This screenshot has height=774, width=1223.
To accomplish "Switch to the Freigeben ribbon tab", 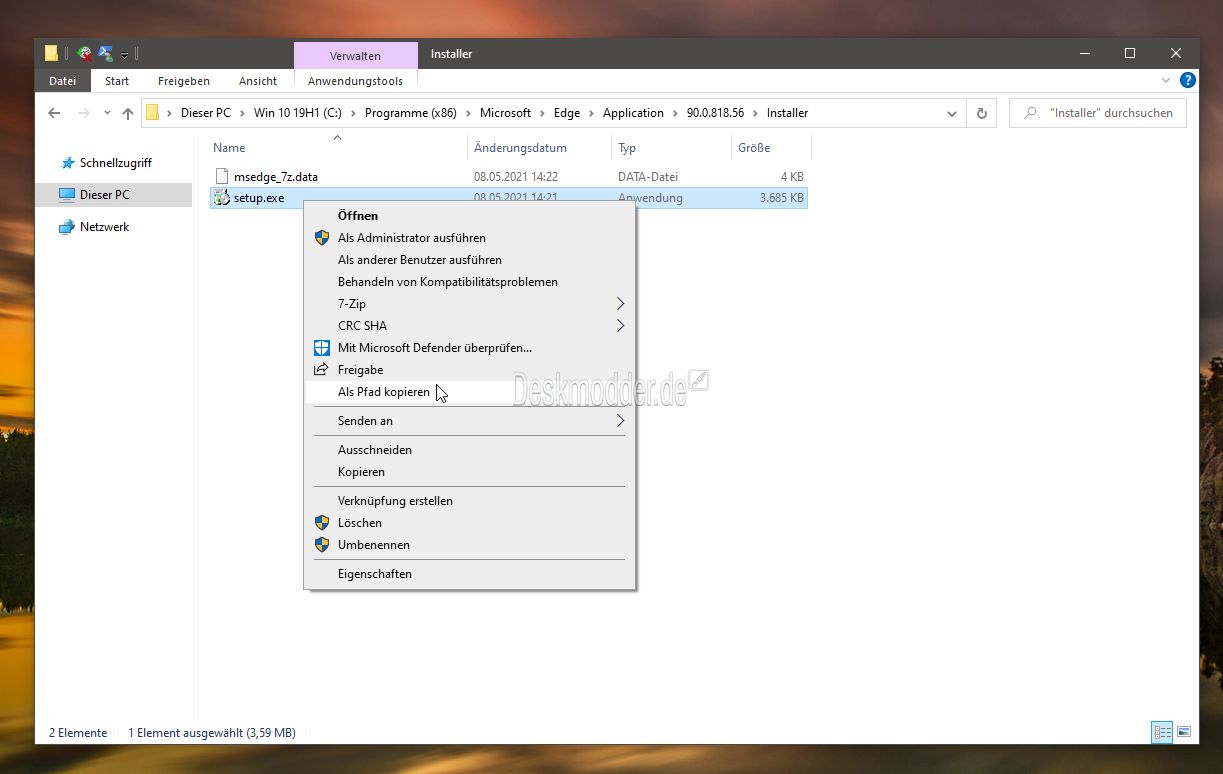I will click(x=184, y=81).
